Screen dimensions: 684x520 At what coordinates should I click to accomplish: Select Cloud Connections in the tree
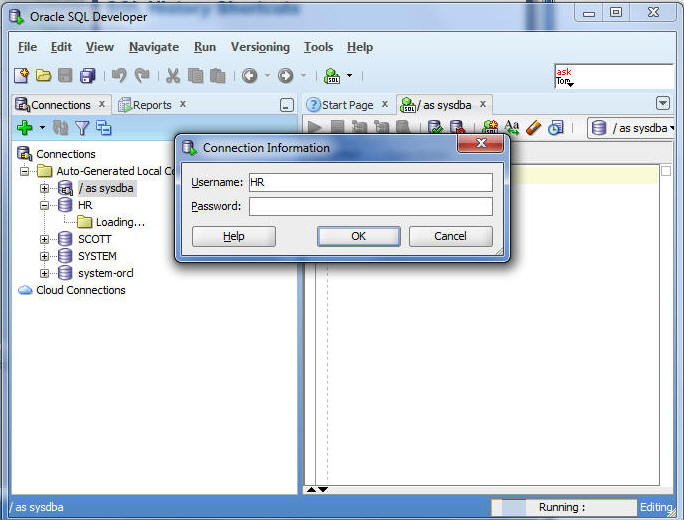click(80, 290)
